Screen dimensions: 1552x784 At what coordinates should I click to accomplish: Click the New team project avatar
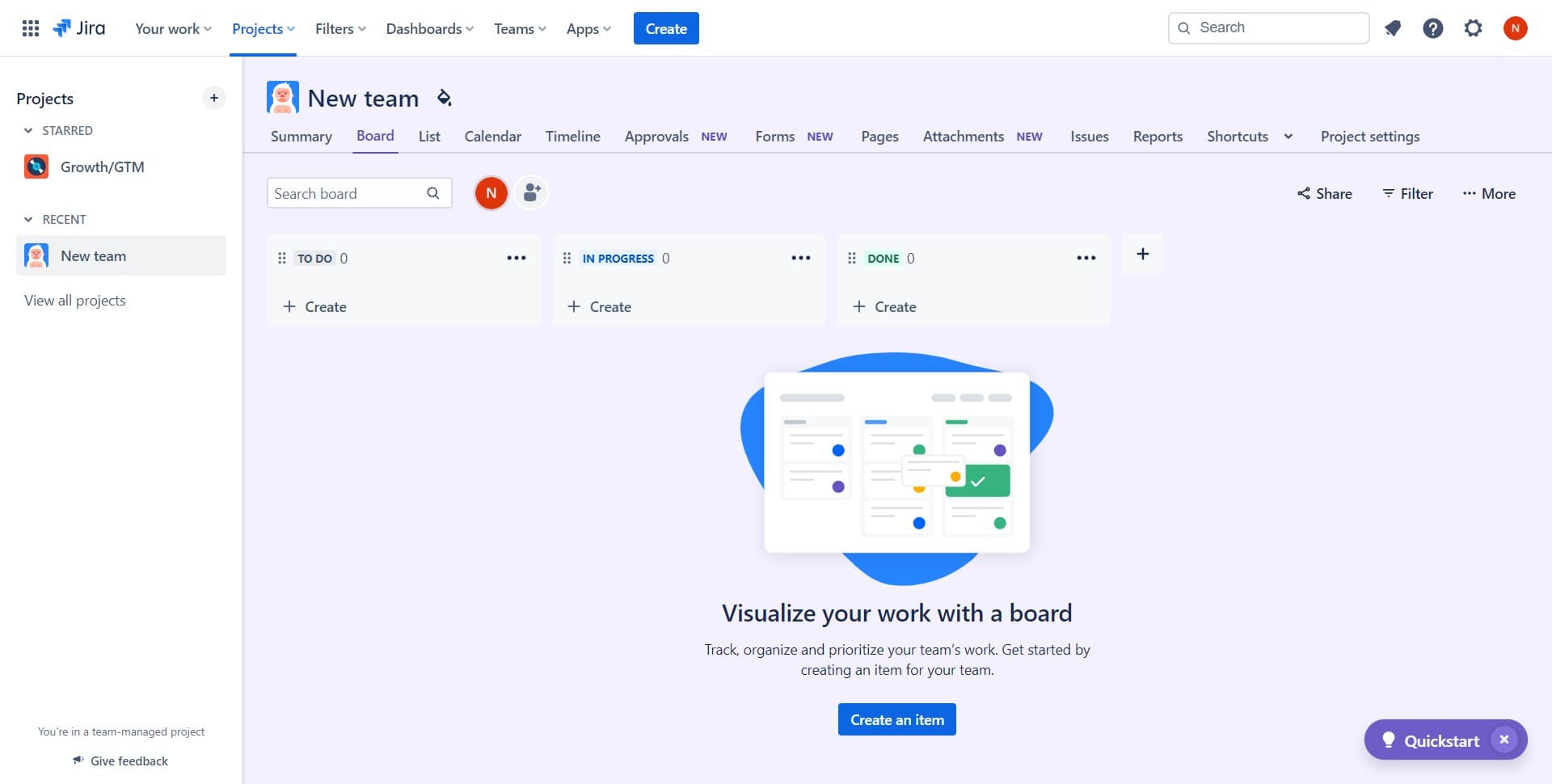pos(283,96)
